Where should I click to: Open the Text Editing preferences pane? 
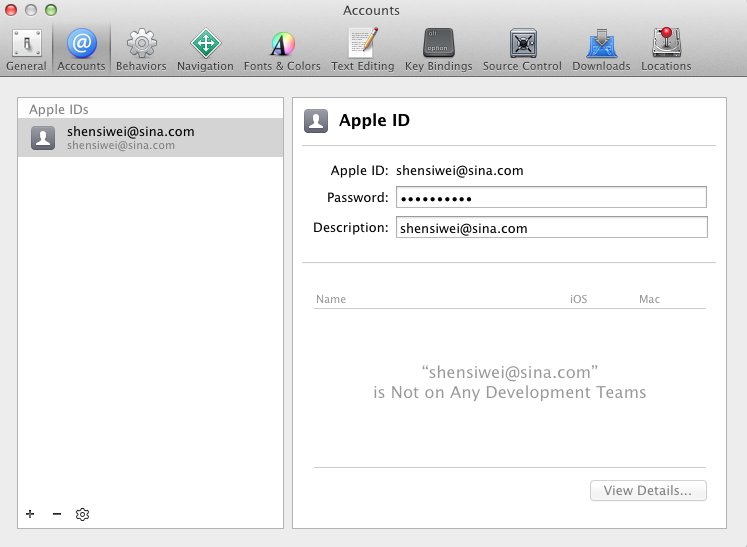[x=363, y=50]
